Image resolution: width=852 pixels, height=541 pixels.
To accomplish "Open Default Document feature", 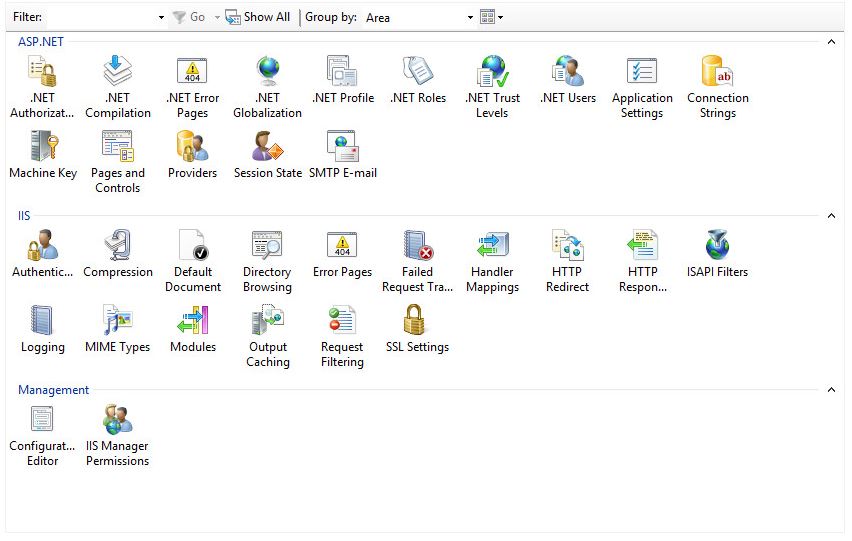I will pyautogui.click(x=193, y=261).
